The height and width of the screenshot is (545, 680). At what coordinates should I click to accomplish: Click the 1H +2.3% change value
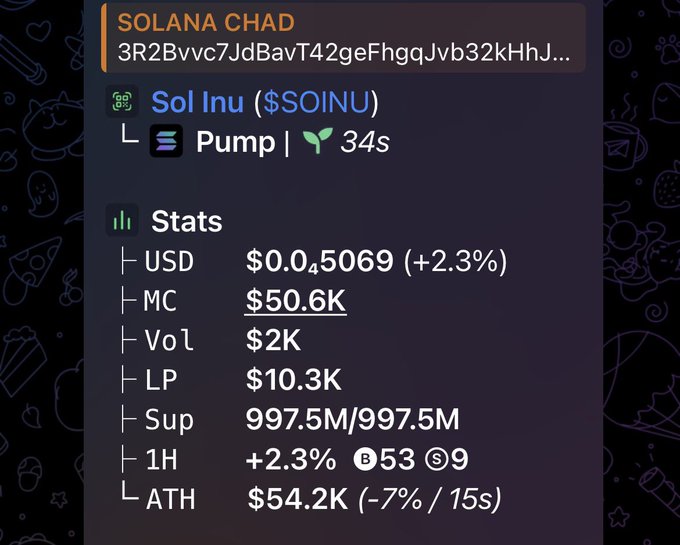coord(291,459)
